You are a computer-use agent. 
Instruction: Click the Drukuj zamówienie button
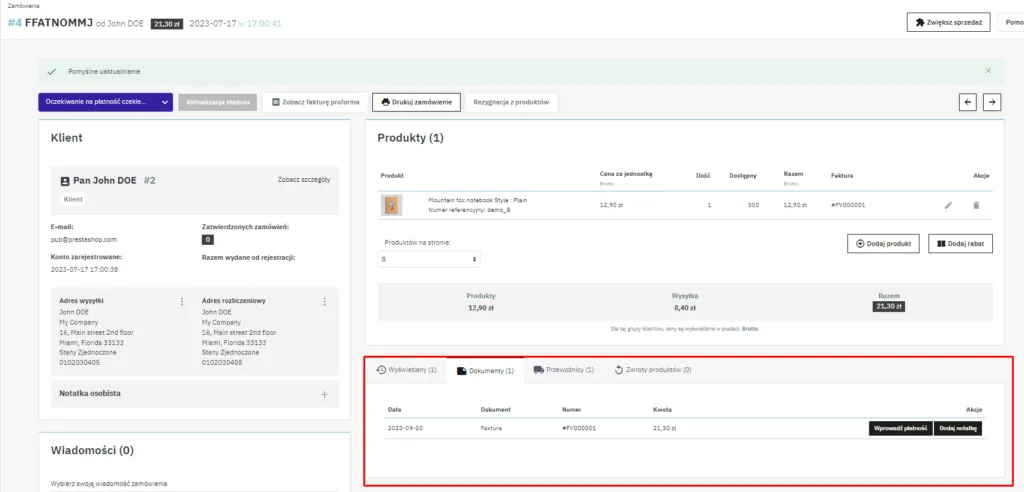(x=416, y=102)
